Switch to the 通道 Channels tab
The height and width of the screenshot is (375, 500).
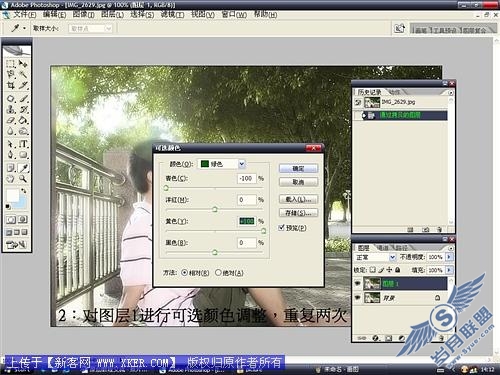click(x=383, y=248)
